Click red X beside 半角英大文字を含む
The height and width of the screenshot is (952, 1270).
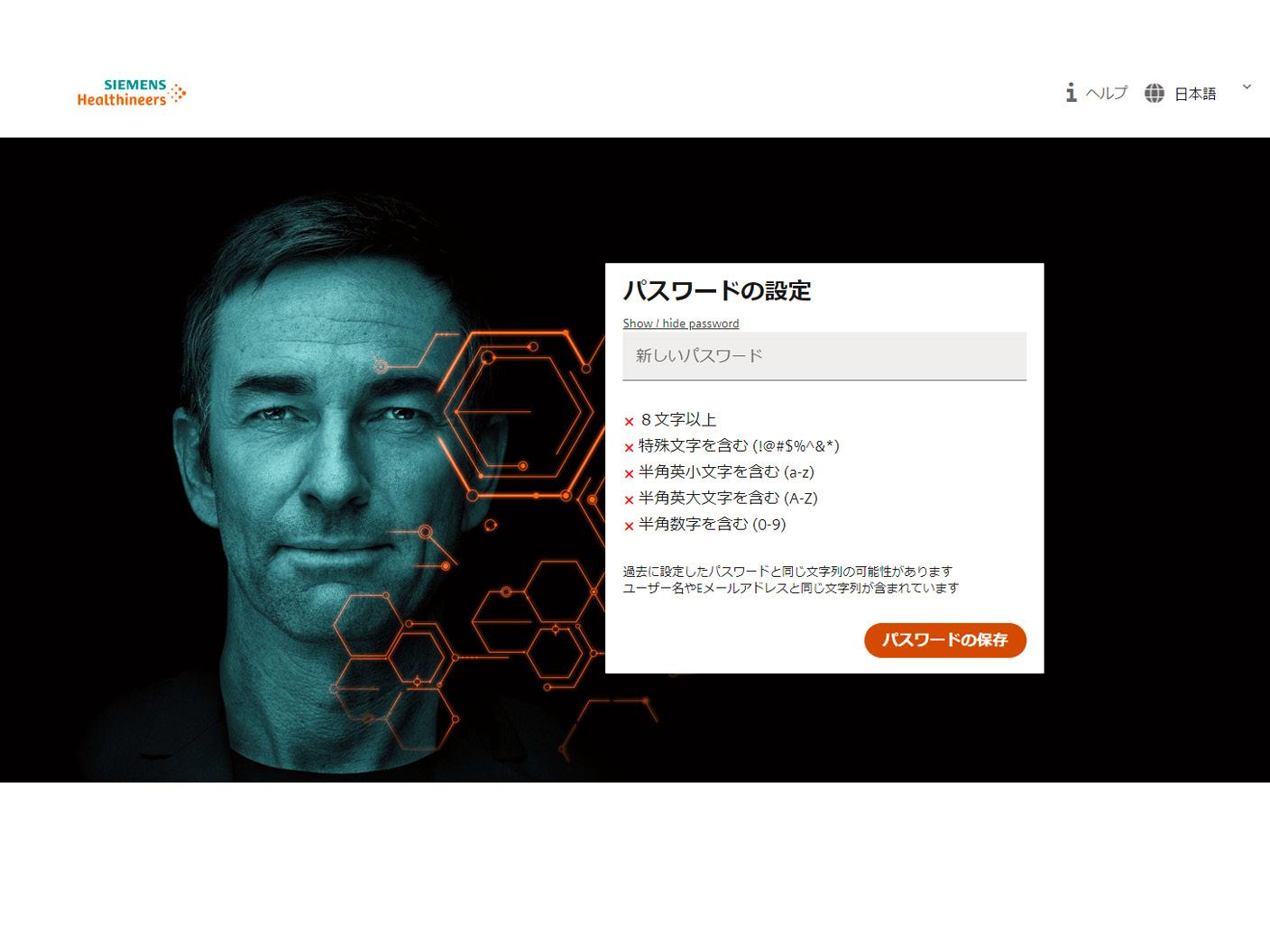click(629, 499)
